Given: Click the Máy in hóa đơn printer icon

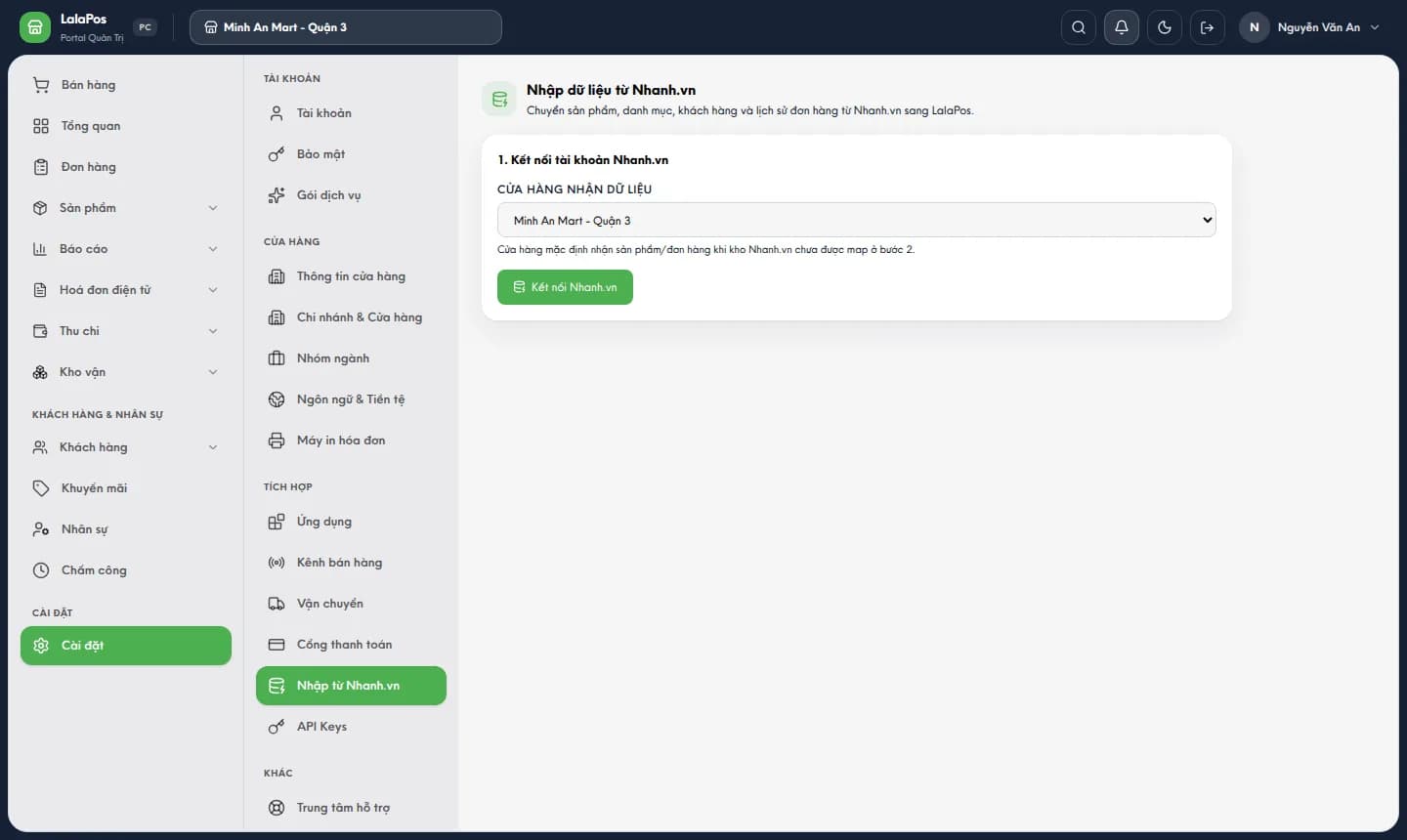Looking at the screenshot, I should [277, 441].
